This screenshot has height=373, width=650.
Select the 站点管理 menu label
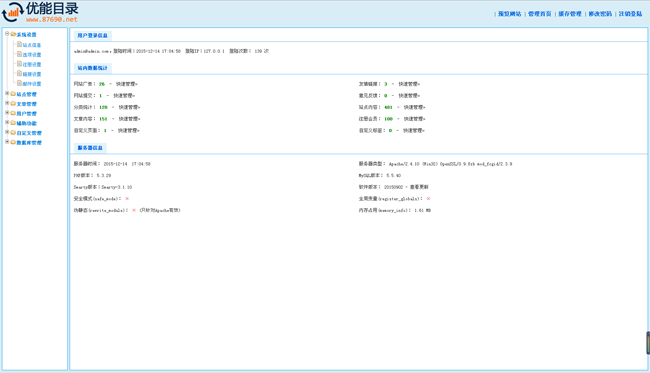click(x=27, y=94)
